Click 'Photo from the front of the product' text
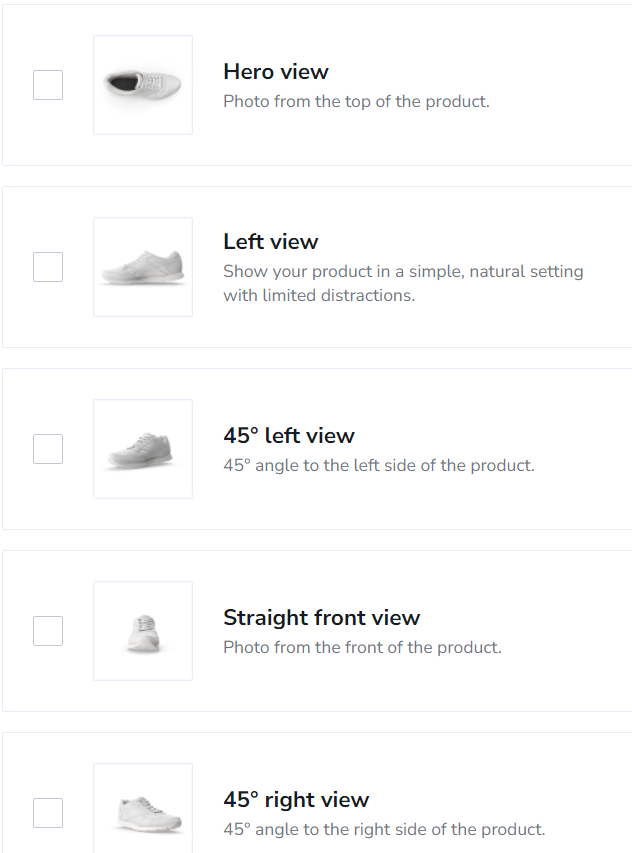Image resolution: width=632 pixels, height=853 pixels. pos(362,647)
